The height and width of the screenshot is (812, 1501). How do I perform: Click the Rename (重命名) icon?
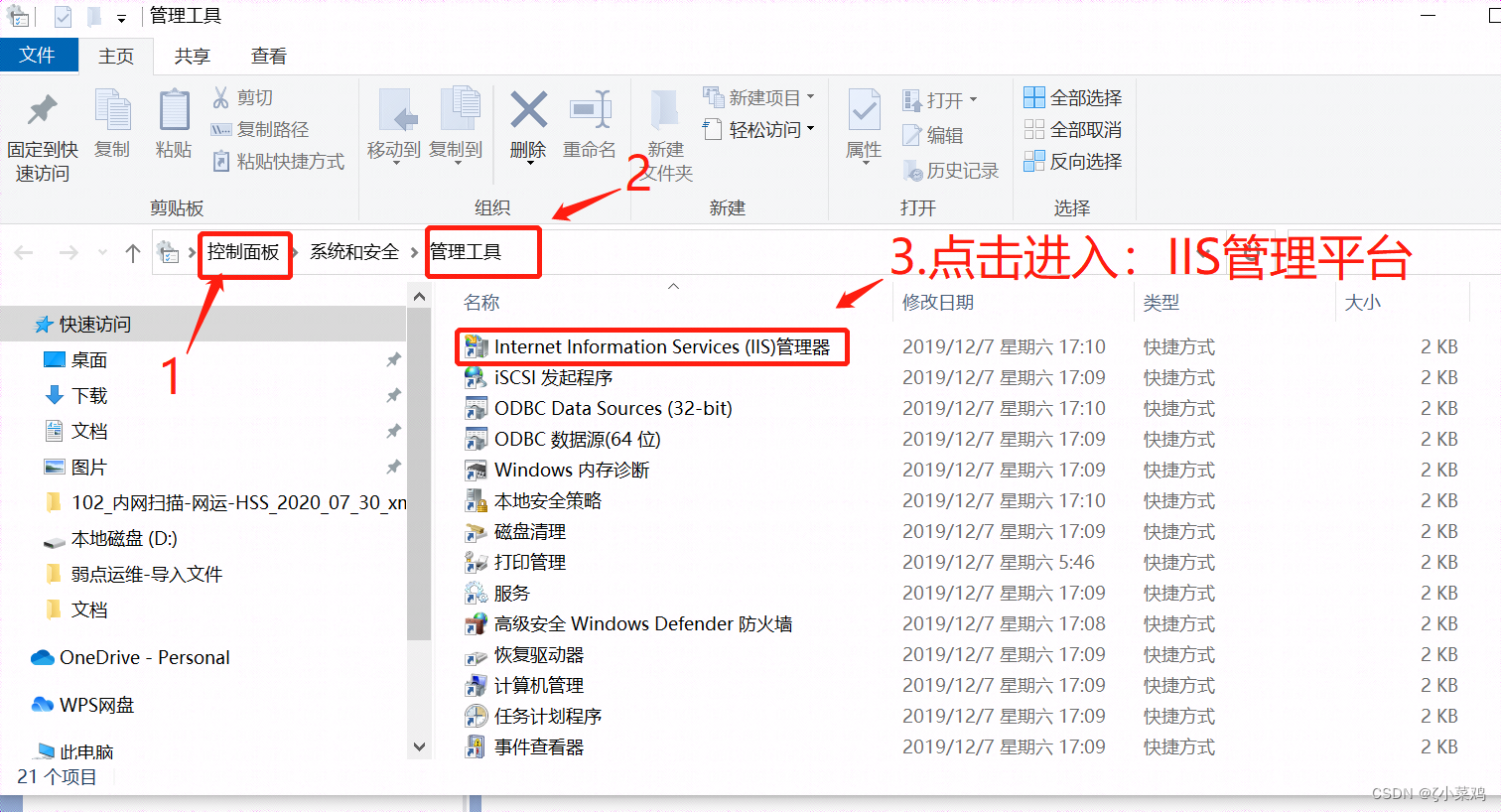coord(590,109)
